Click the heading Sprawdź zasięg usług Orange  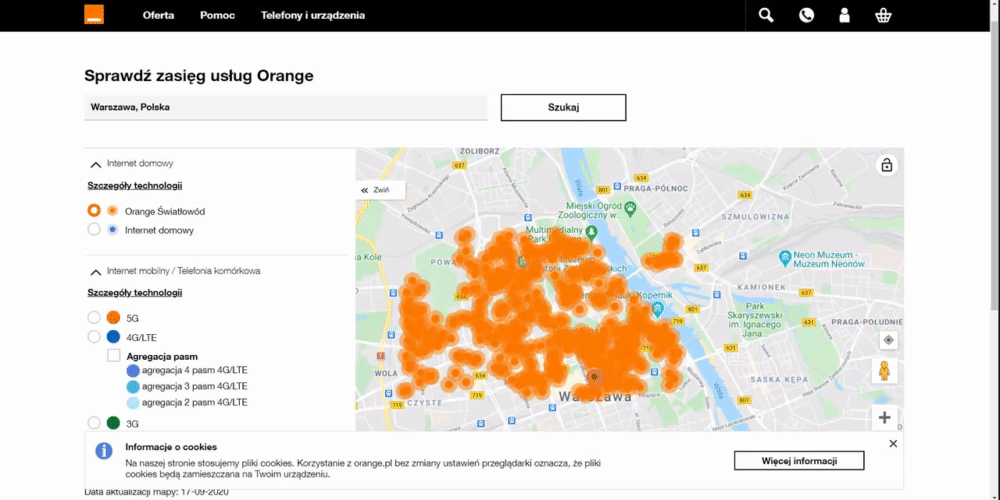tap(199, 76)
